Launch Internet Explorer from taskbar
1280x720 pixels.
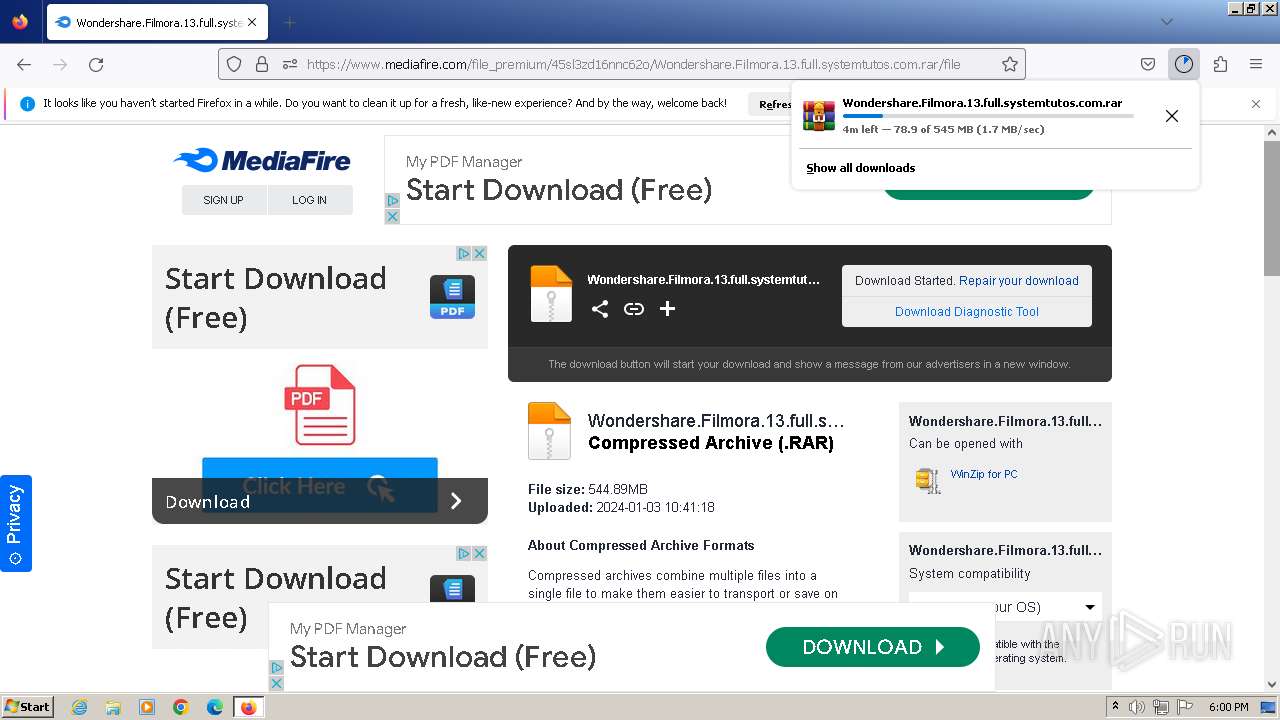[80, 707]
